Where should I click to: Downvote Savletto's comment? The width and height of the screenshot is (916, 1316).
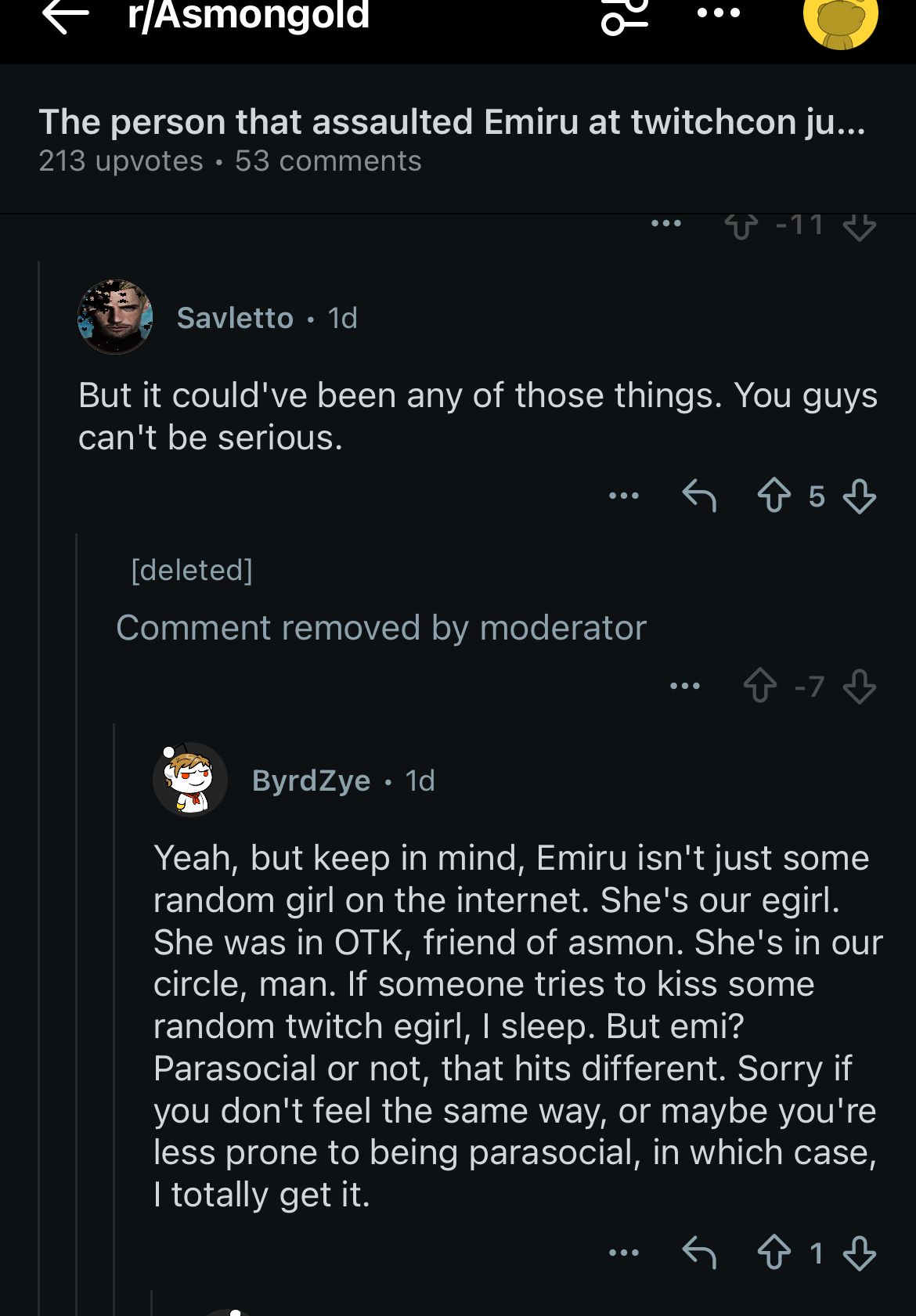860,496
